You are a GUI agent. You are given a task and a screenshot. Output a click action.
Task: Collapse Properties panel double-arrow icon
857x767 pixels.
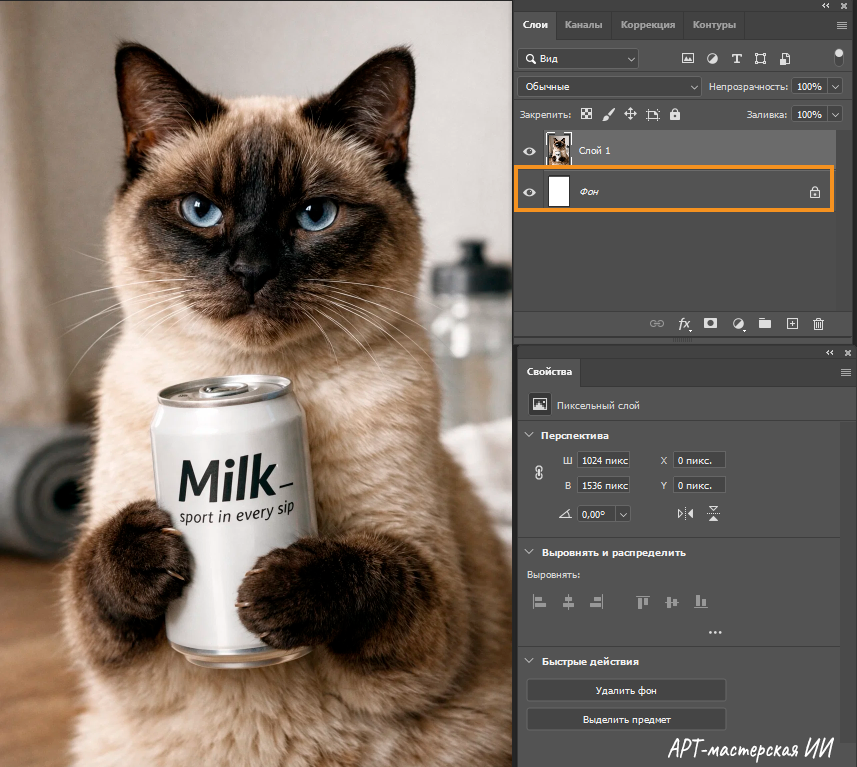[830, 353]
